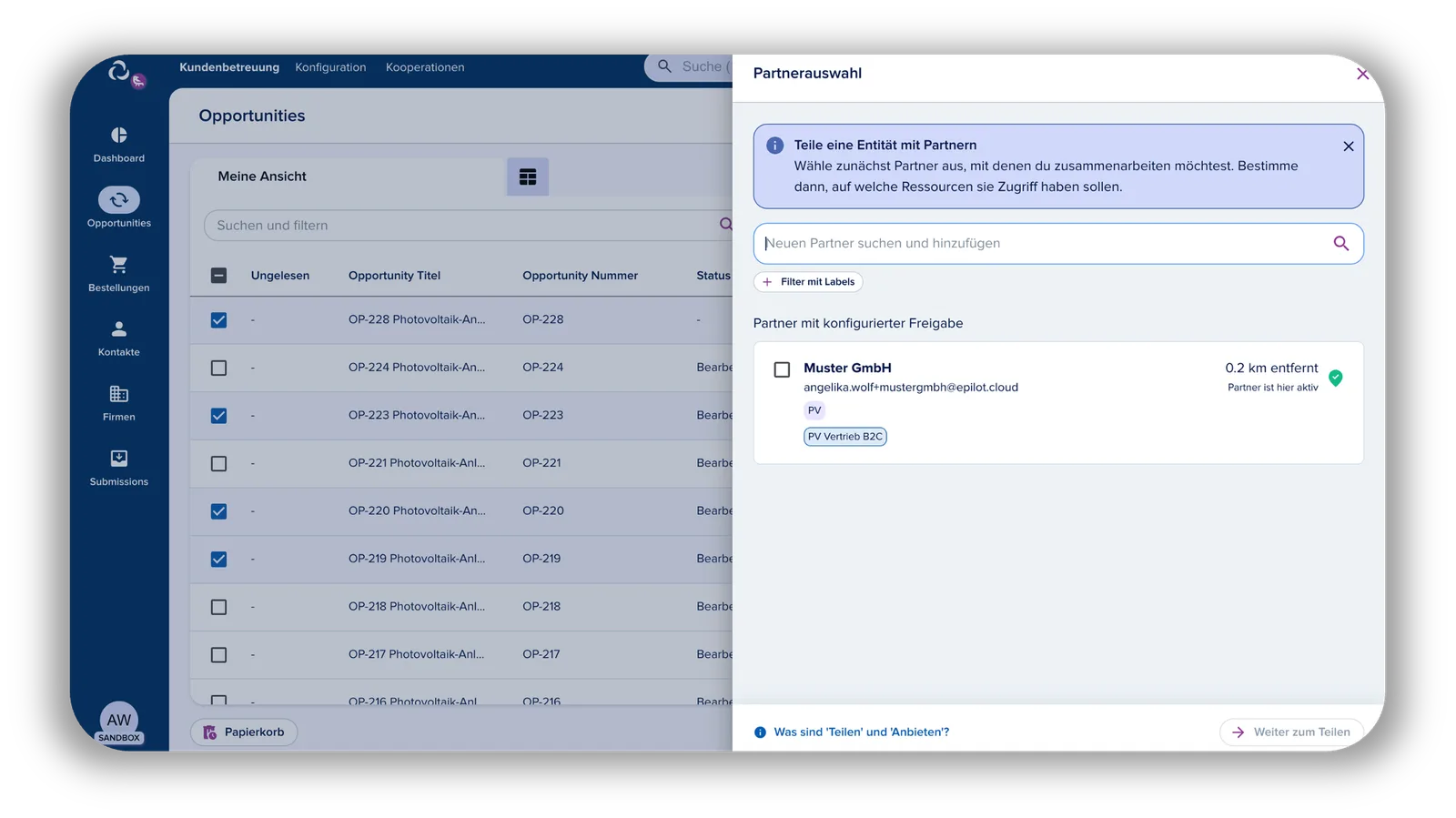Close the Partnerauswahl panel

coord(1362,74)
